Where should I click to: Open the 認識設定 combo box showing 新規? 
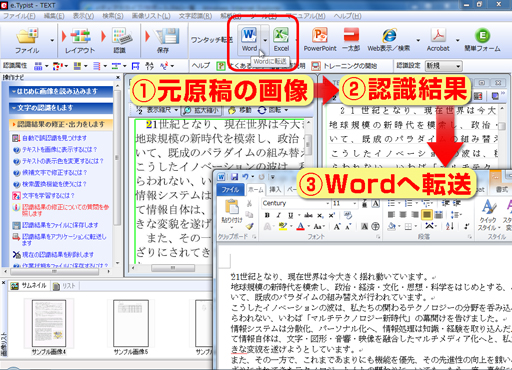click(x=444, y=66)
